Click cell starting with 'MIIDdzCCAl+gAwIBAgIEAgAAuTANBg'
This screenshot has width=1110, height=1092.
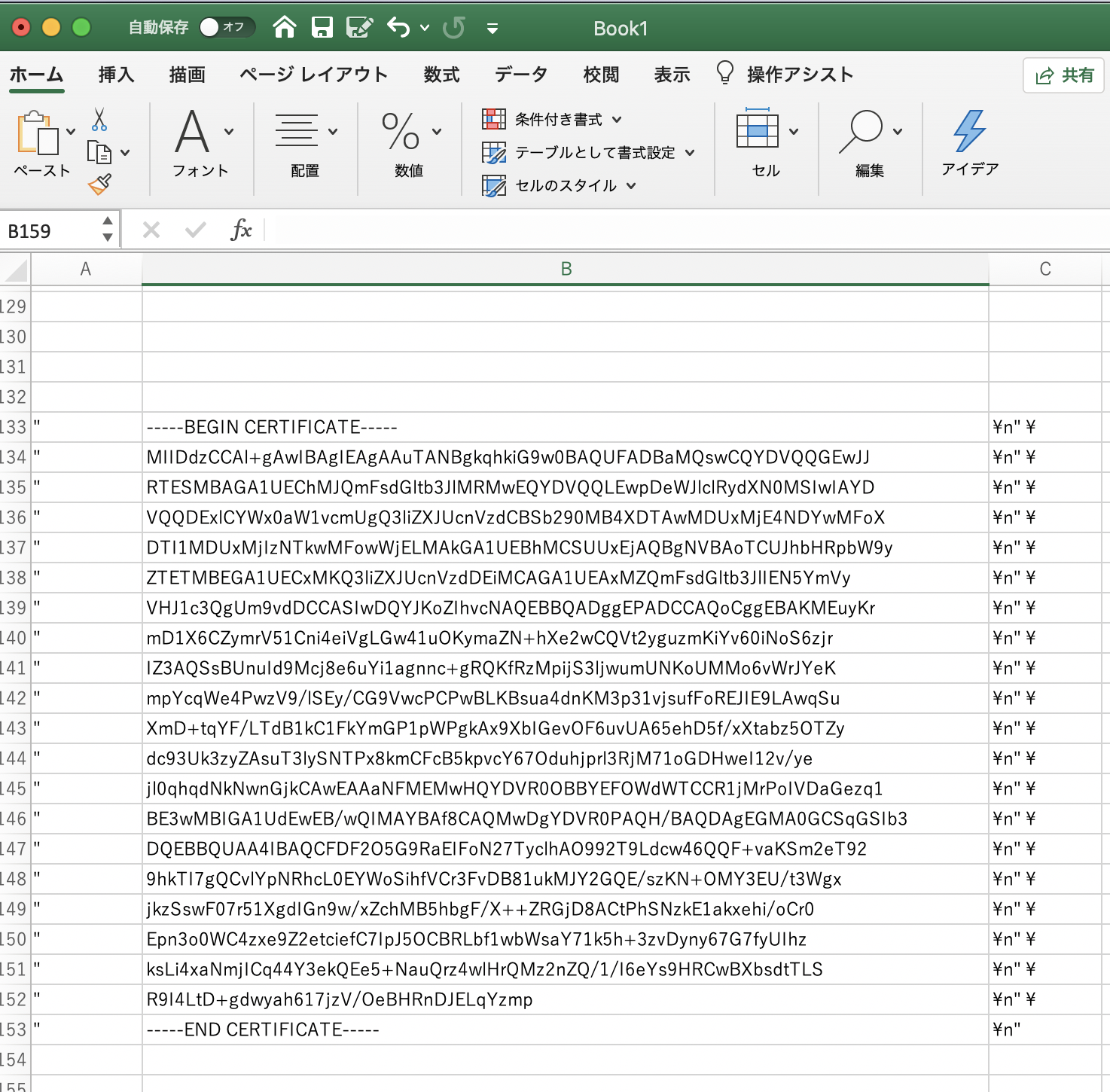click(566, 457)
